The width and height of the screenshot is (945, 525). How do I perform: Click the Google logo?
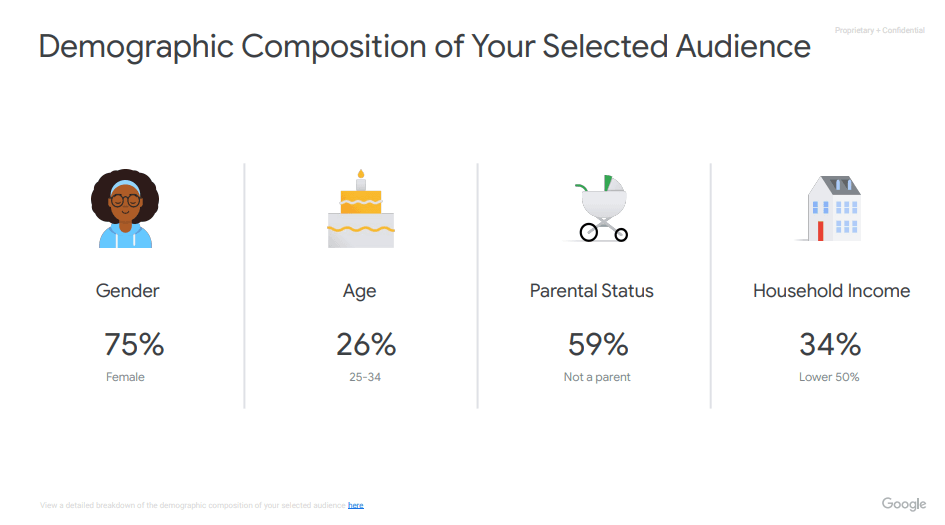pos(903,504)
